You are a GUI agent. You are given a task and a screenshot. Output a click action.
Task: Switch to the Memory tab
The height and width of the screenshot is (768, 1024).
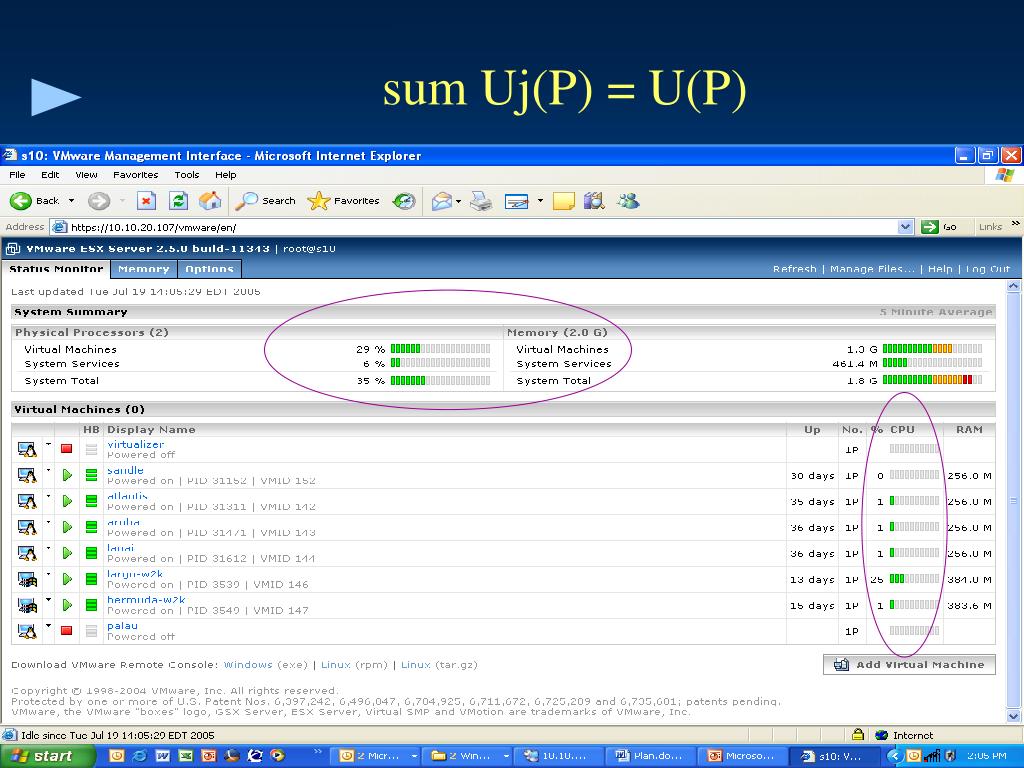(144, 268)
